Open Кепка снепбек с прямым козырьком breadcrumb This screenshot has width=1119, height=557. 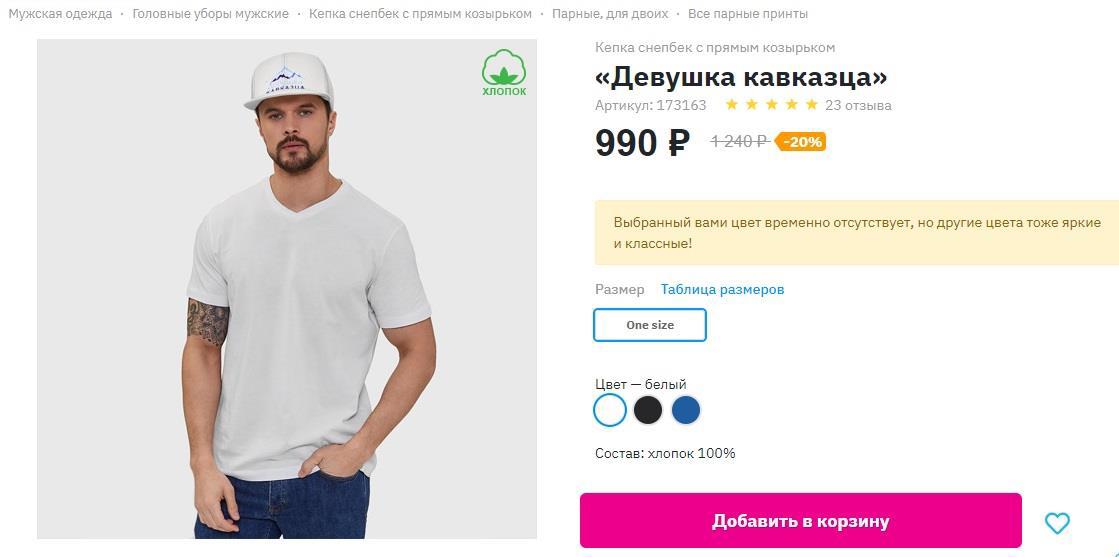(x=420, y=14)
